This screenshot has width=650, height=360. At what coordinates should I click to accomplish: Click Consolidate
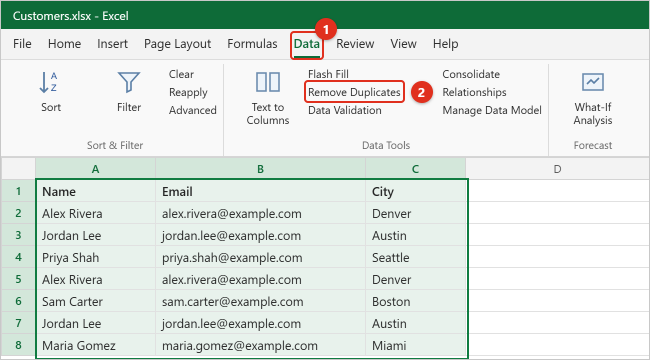tap(471, 74)
